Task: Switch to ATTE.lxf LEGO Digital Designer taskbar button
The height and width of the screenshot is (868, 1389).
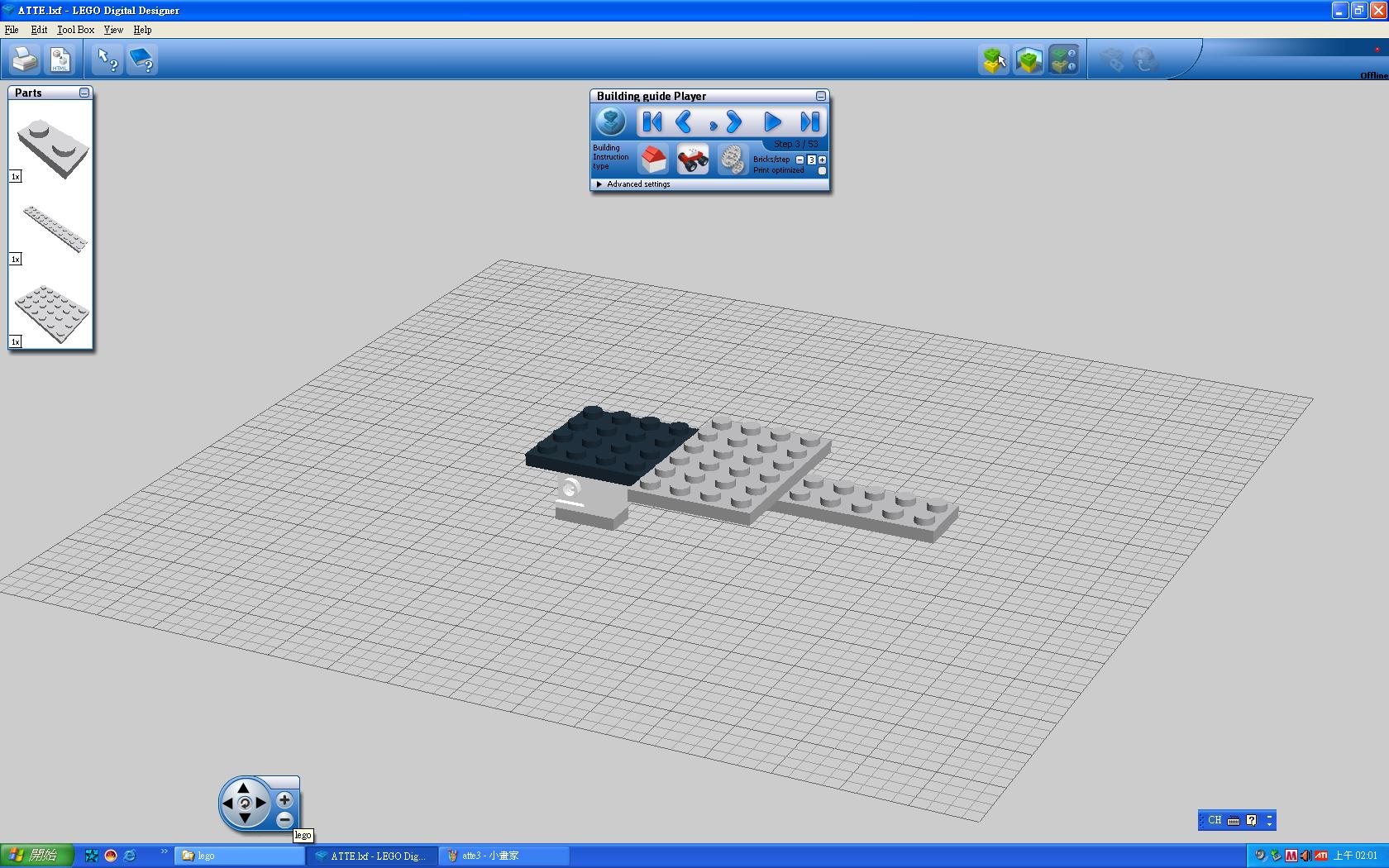Action: [370, 856]
